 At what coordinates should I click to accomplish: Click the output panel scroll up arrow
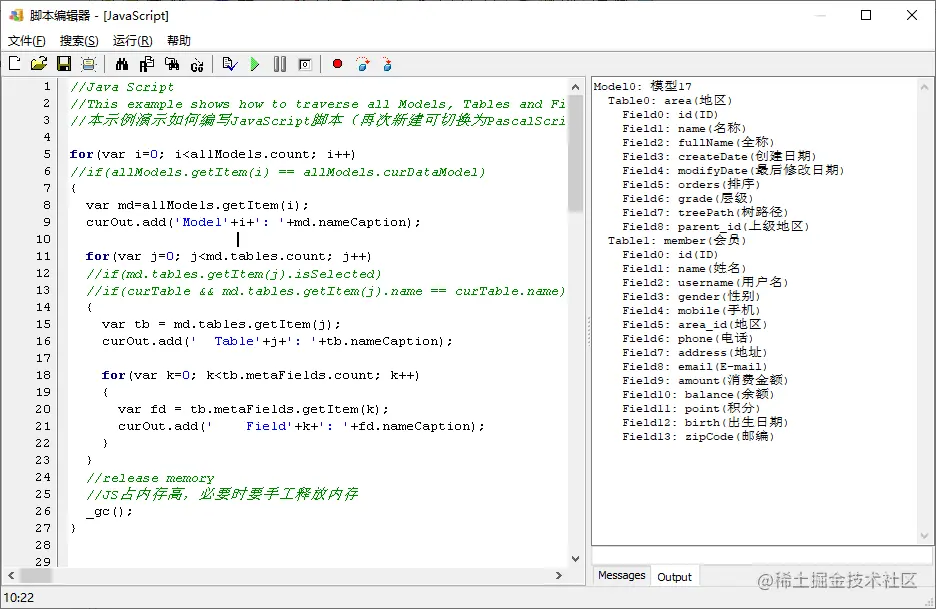(925, 87)
